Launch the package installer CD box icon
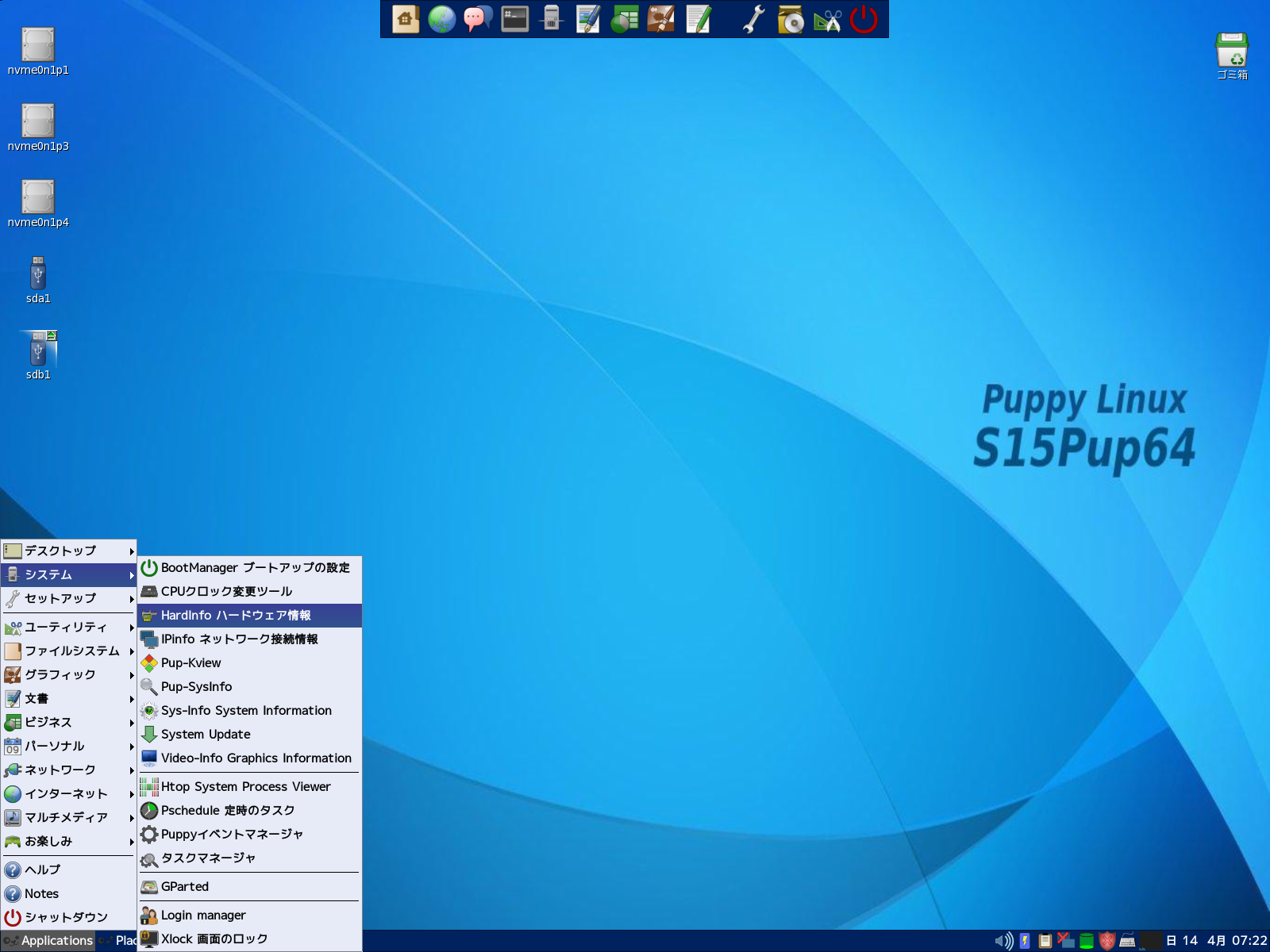Viewport: 1270px width, 952px height. 791,19
